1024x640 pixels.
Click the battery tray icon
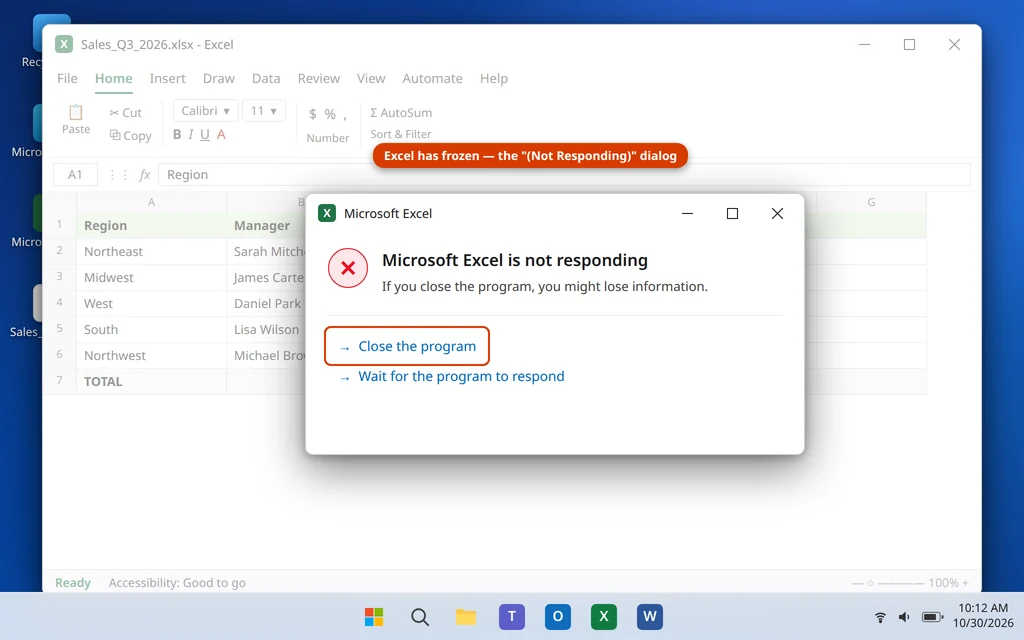[932, 617]
